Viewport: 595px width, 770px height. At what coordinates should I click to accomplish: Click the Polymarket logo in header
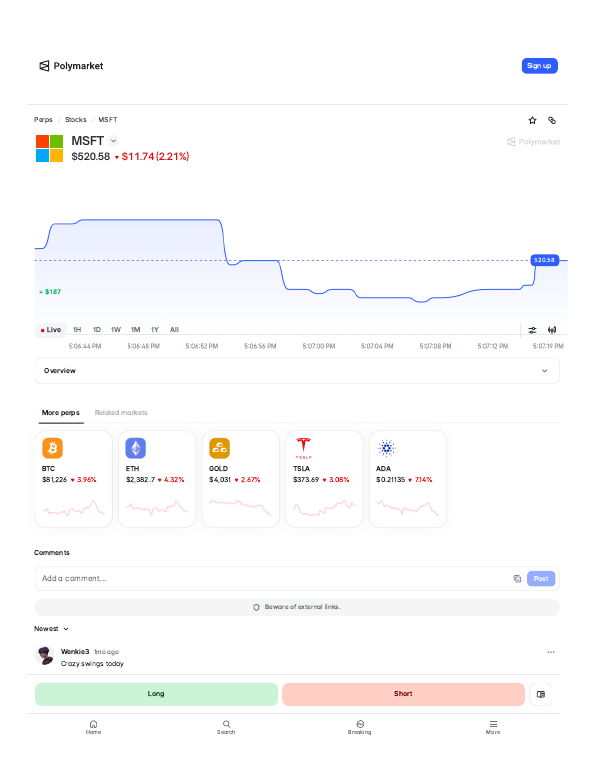click(71, 66)
